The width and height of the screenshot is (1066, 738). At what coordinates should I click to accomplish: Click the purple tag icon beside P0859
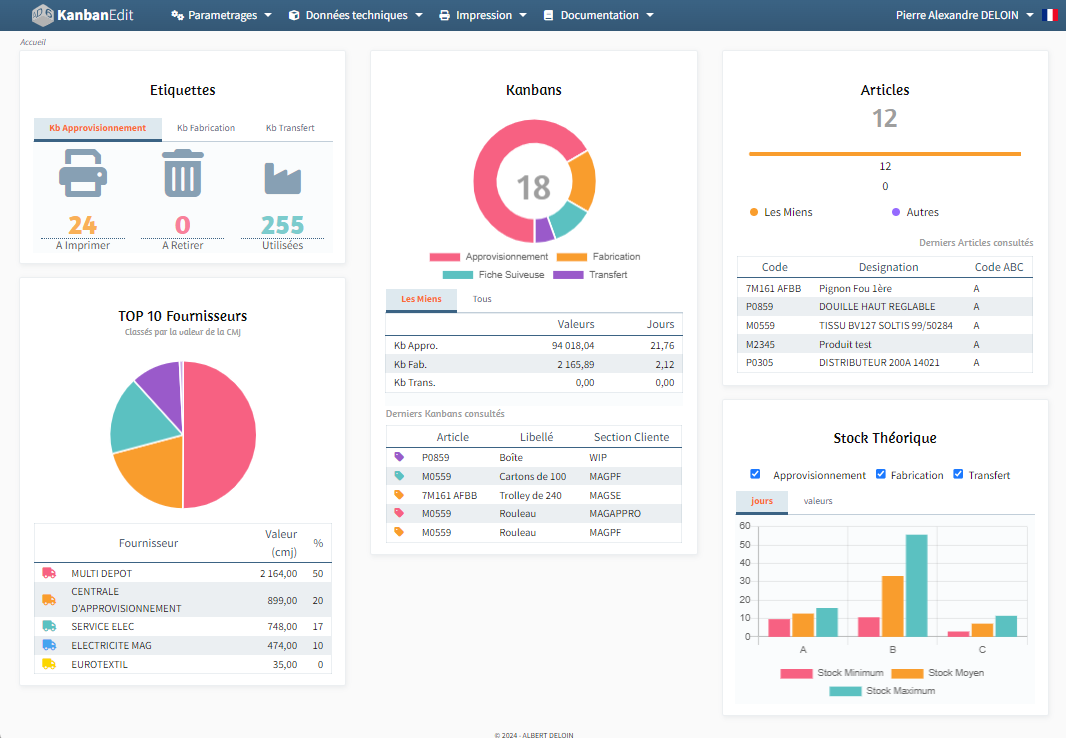(x=400, y=457)
